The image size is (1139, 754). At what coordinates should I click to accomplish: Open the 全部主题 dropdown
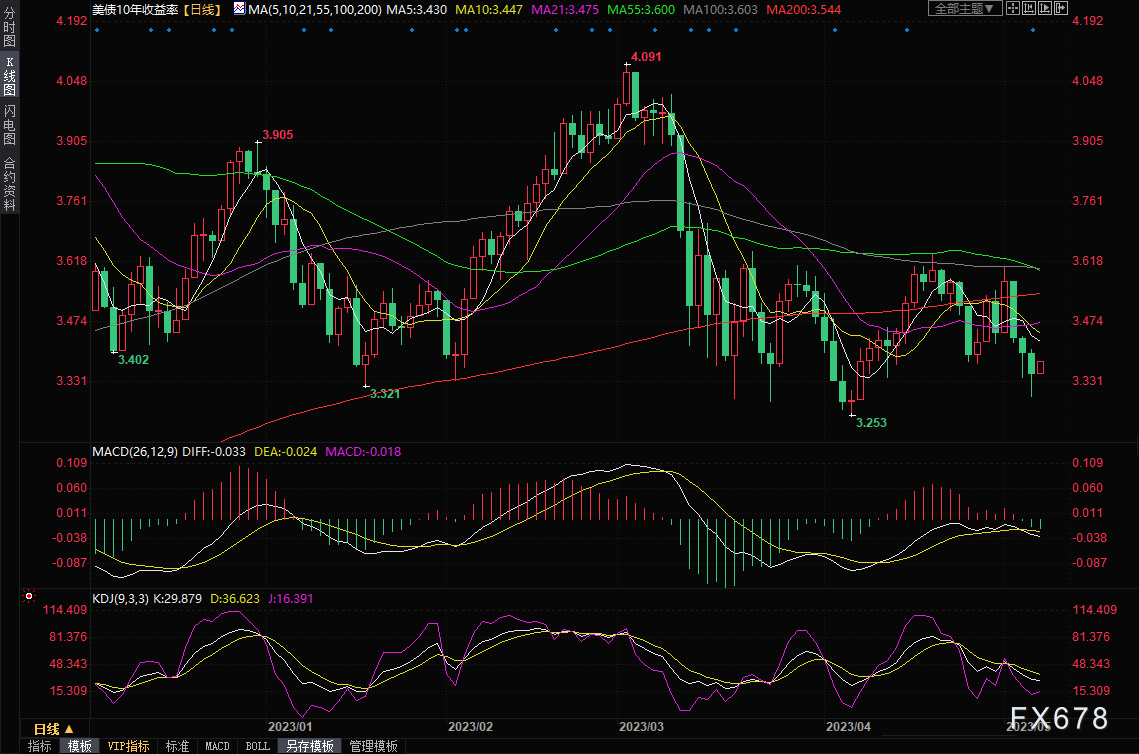click(x=965, y=9)
